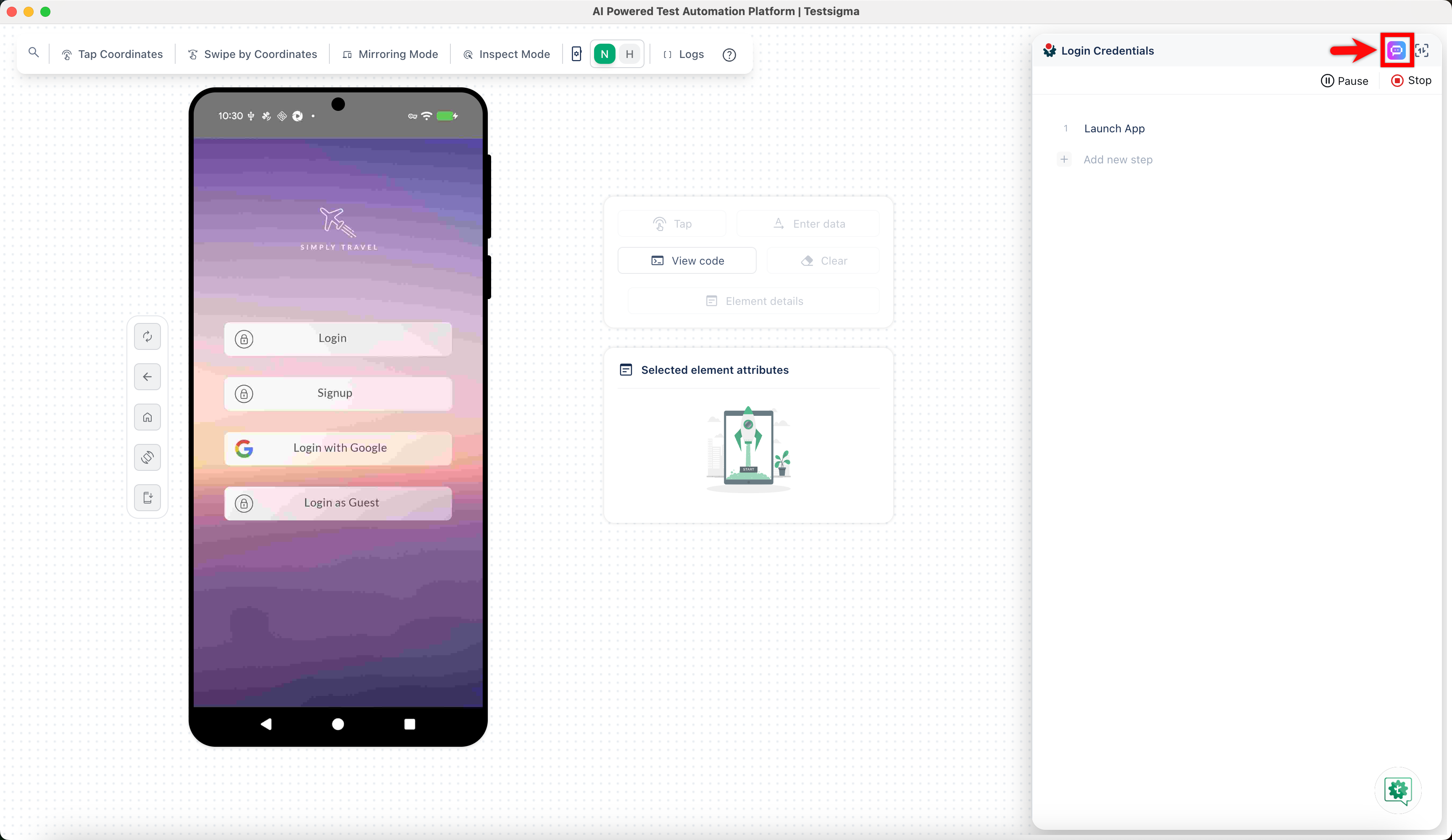This screenshot has width=1452, height=840.
Task: Switch to N mode toggle
Action: point(605,54)
